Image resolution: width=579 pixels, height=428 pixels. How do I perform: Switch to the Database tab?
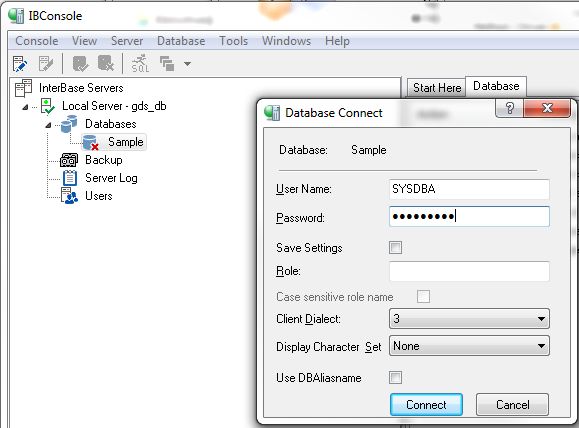click(x=496, y=86)
